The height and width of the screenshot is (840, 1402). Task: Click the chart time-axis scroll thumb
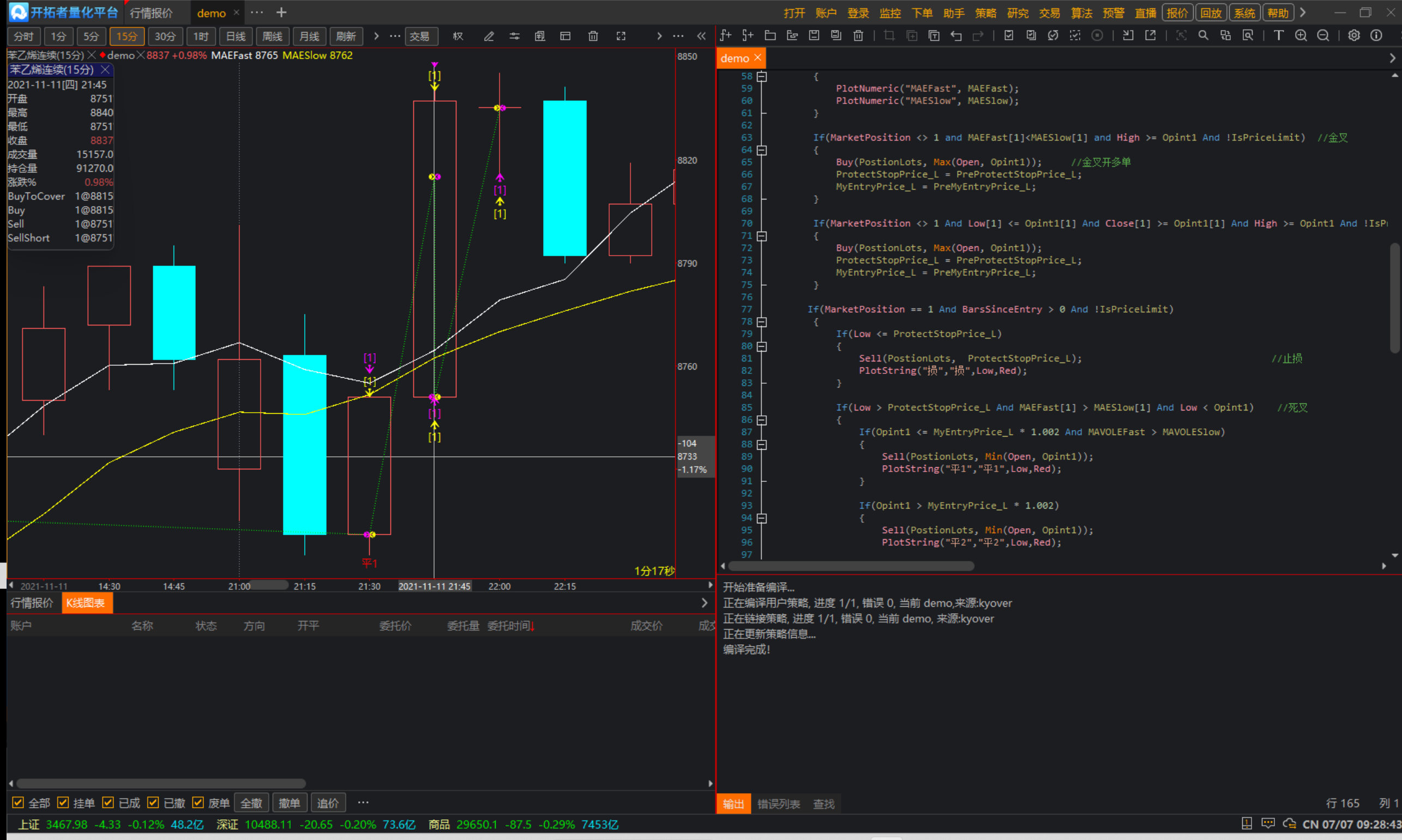point(269,585)
